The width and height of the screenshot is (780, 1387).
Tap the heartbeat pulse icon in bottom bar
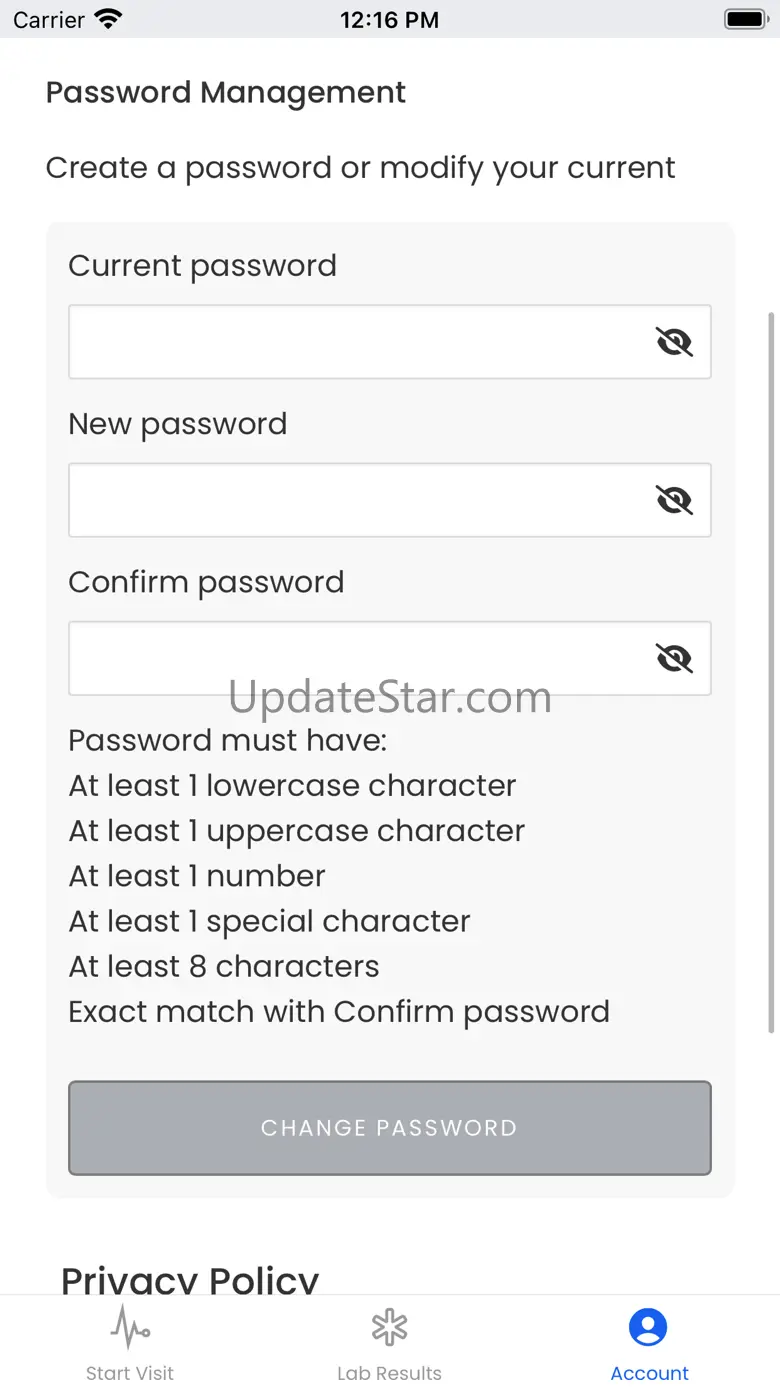coord(130,1327)
